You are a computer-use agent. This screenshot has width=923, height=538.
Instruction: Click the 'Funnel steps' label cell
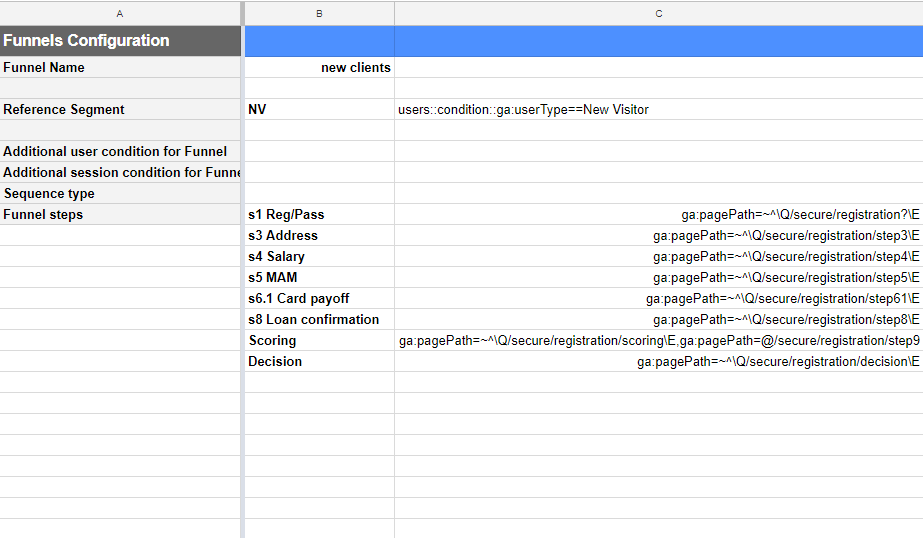tap(120, 214)
